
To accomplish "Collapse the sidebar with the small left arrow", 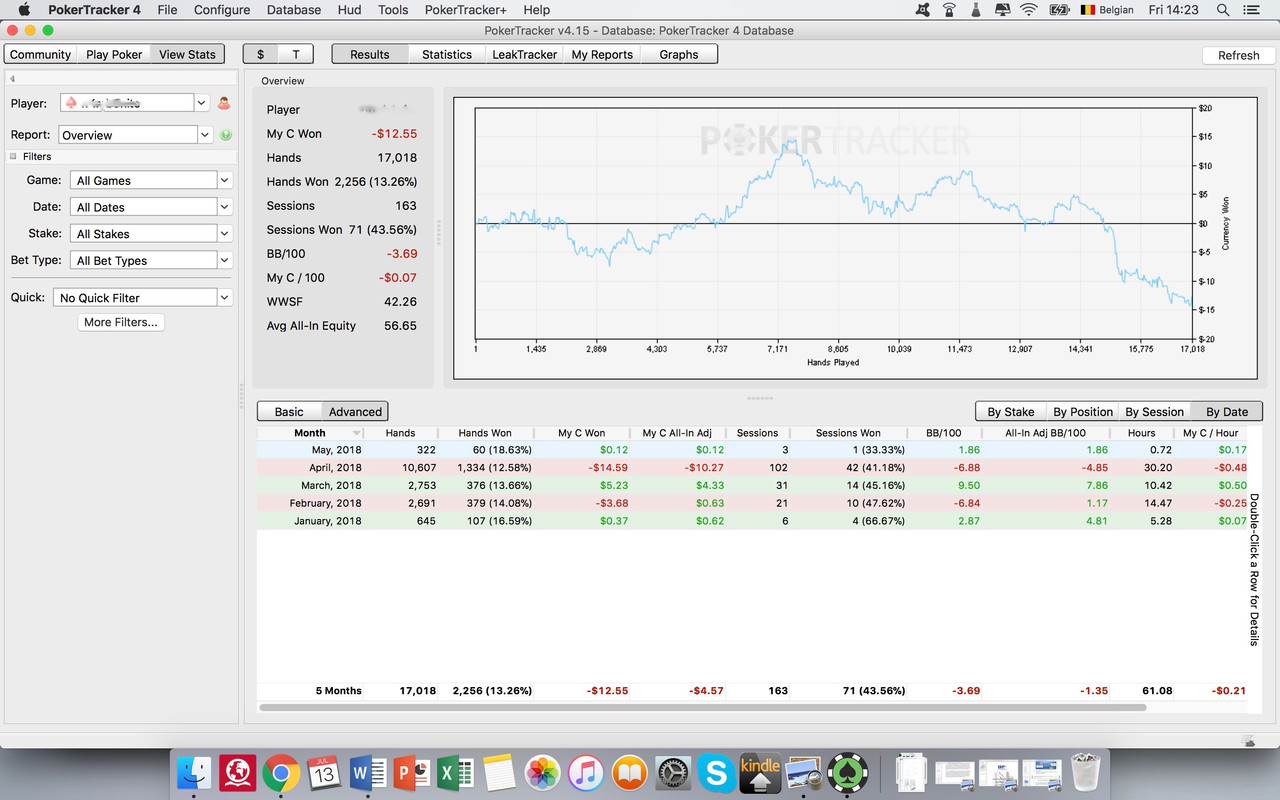I will coord(12,78).
